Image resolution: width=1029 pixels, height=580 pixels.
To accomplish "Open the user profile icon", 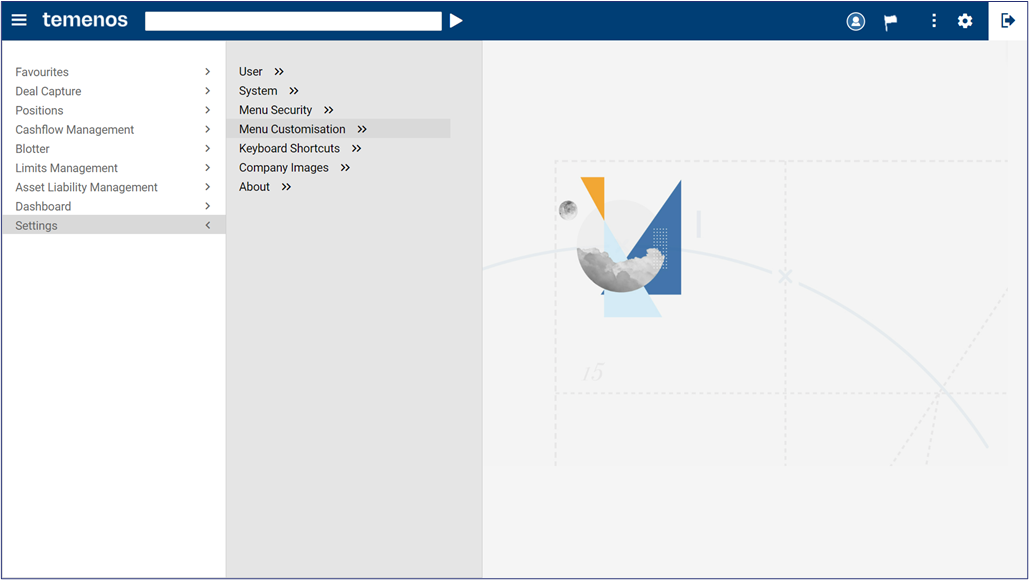I will pyautogui.click(x=856, y=22).
